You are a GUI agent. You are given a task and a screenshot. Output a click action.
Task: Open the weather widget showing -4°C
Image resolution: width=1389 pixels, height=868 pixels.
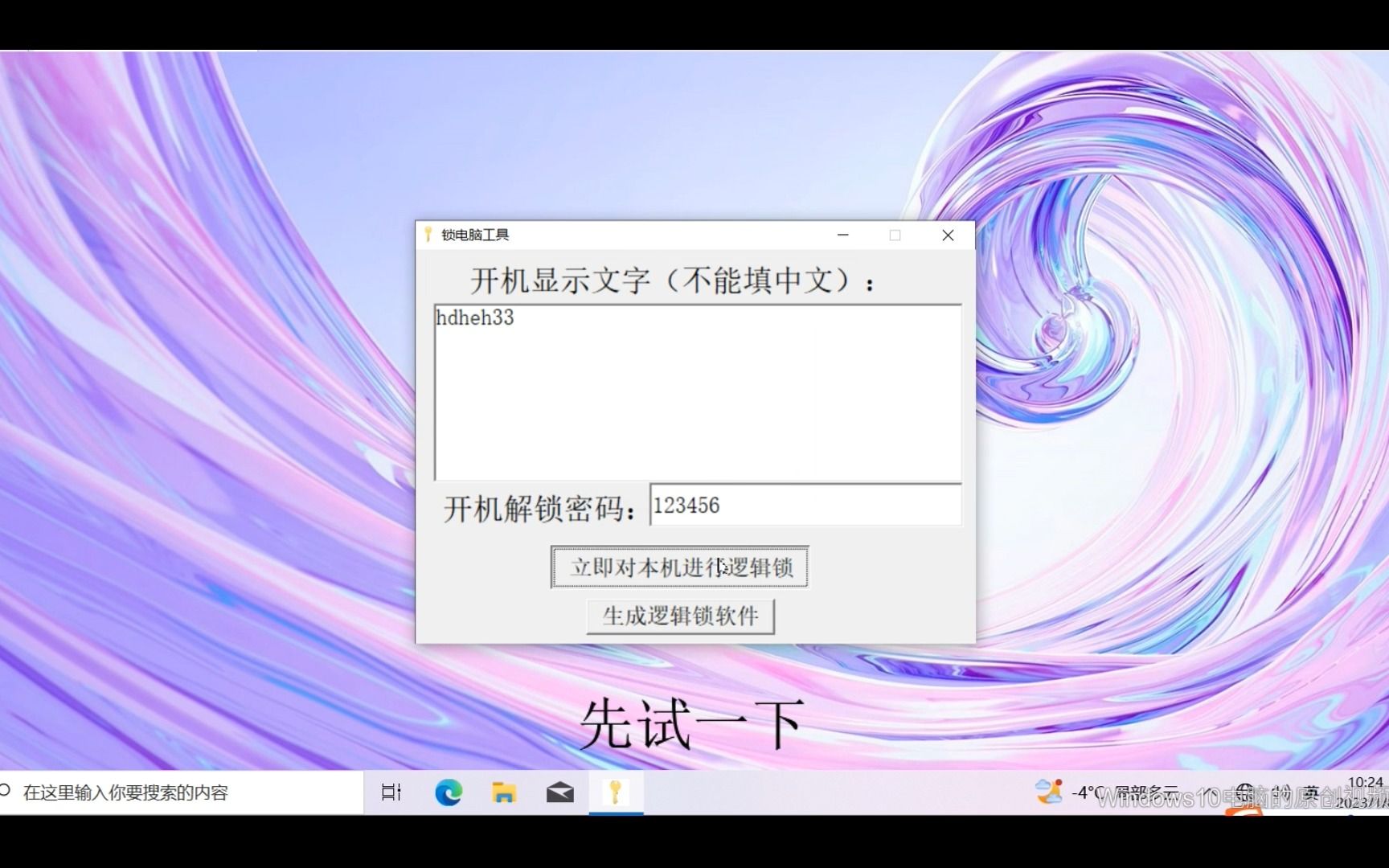tap(1106, 792)
